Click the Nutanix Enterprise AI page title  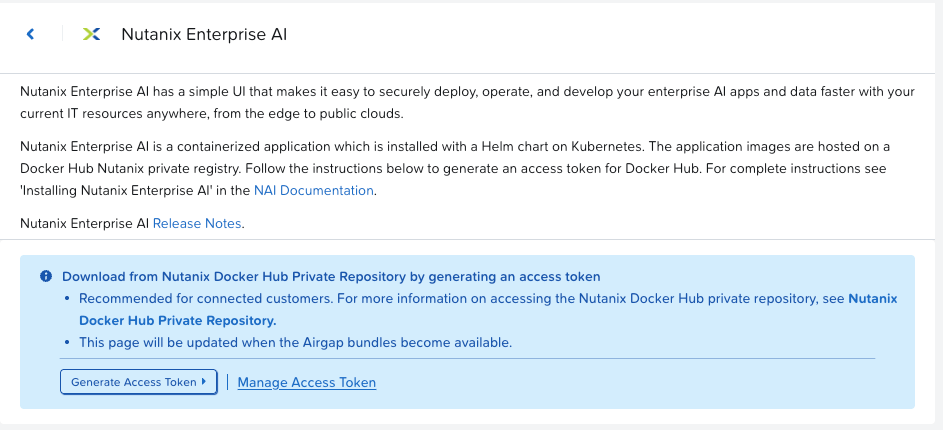[204, 34]
